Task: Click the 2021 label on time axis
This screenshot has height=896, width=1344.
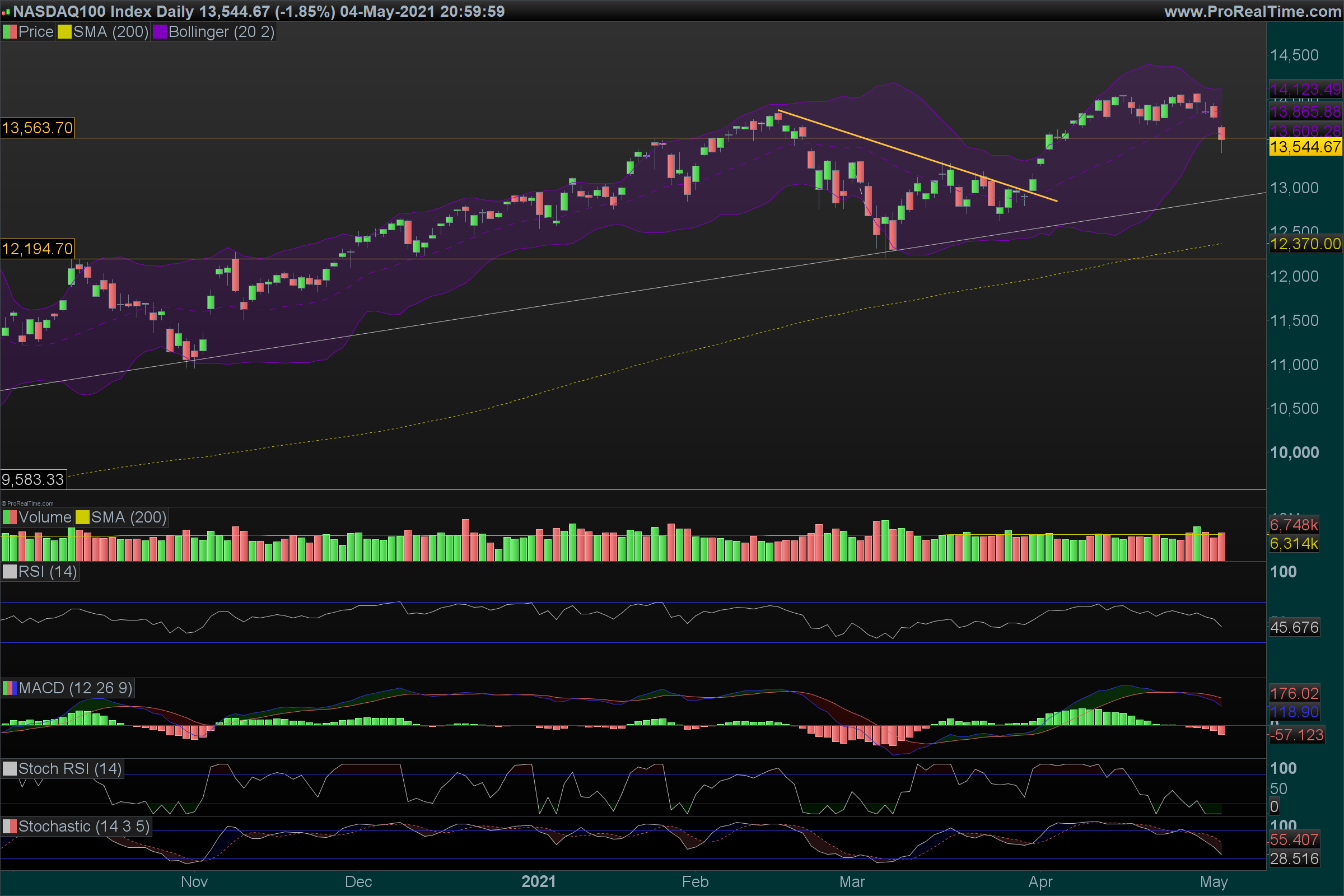Action: [538, 881]
